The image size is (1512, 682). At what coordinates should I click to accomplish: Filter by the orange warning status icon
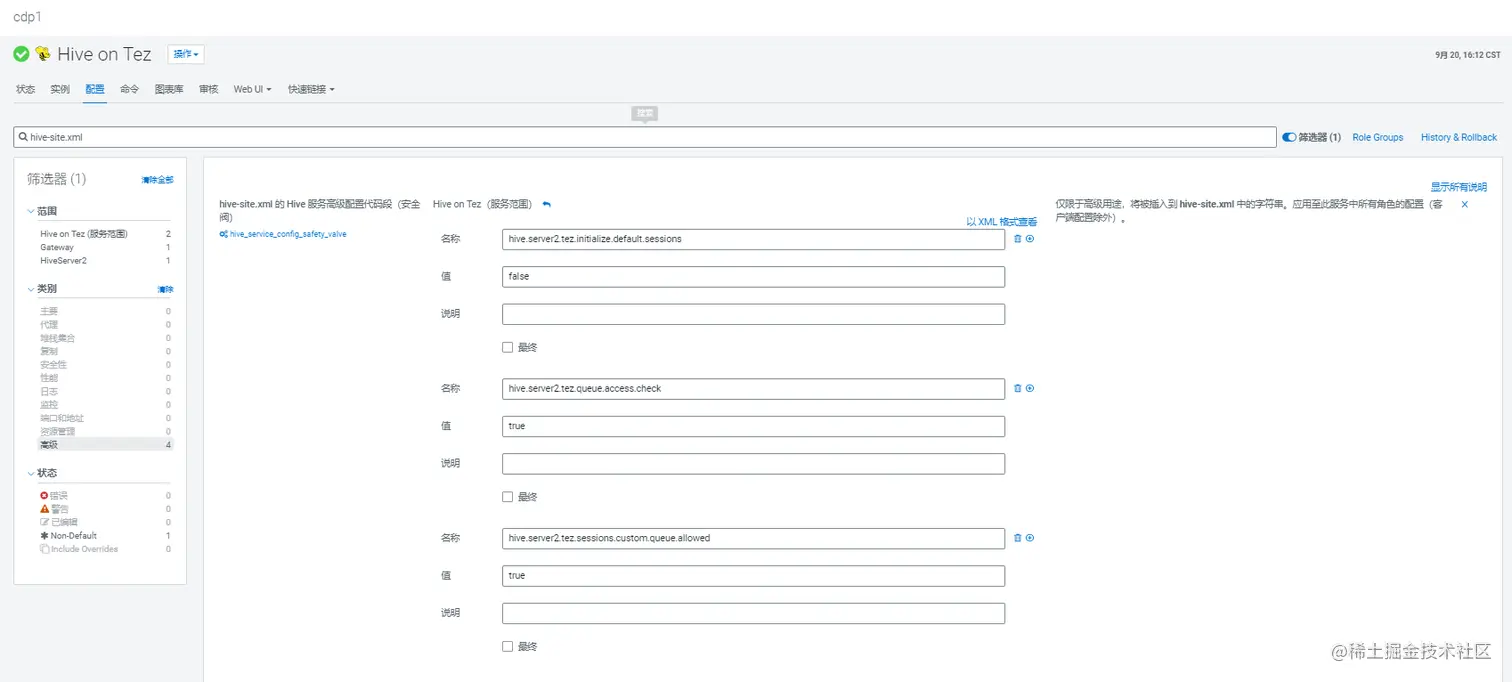44,509
